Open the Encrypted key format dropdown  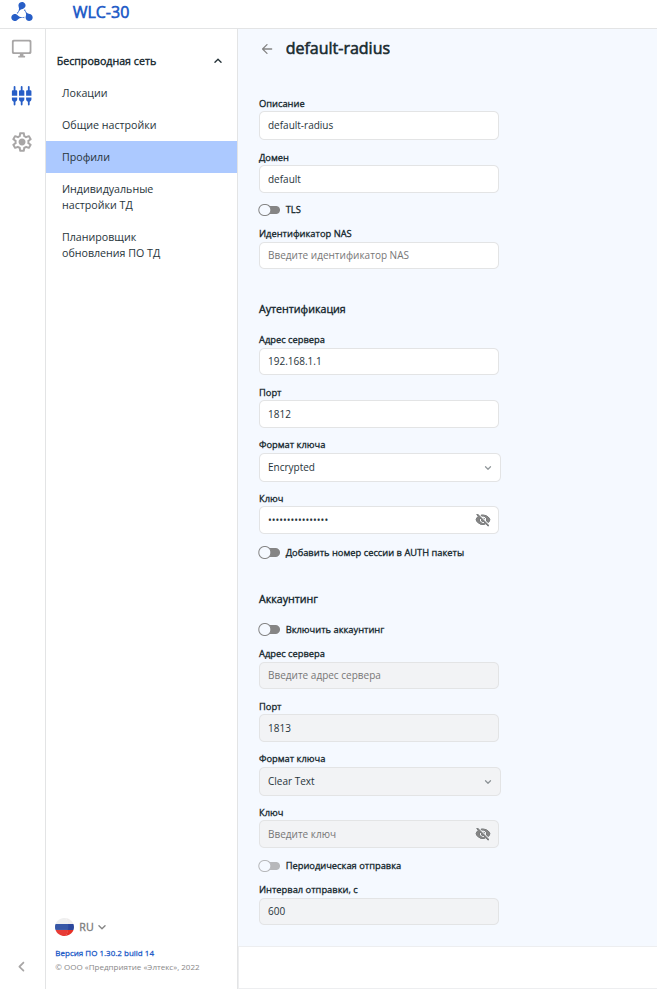[379, 467]
